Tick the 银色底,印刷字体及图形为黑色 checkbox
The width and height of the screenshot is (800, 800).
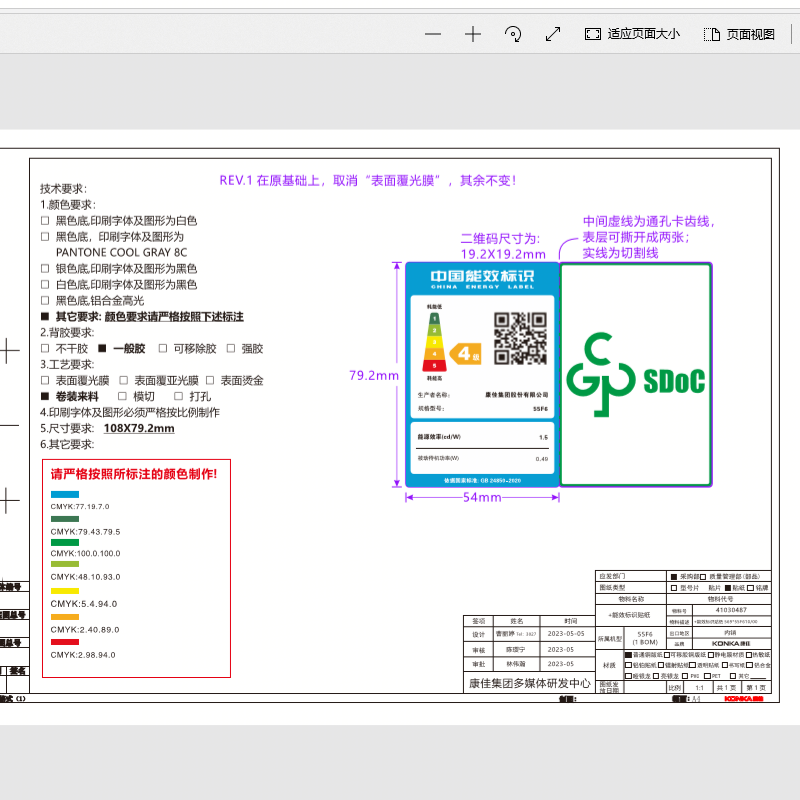(x=45, y=268)
